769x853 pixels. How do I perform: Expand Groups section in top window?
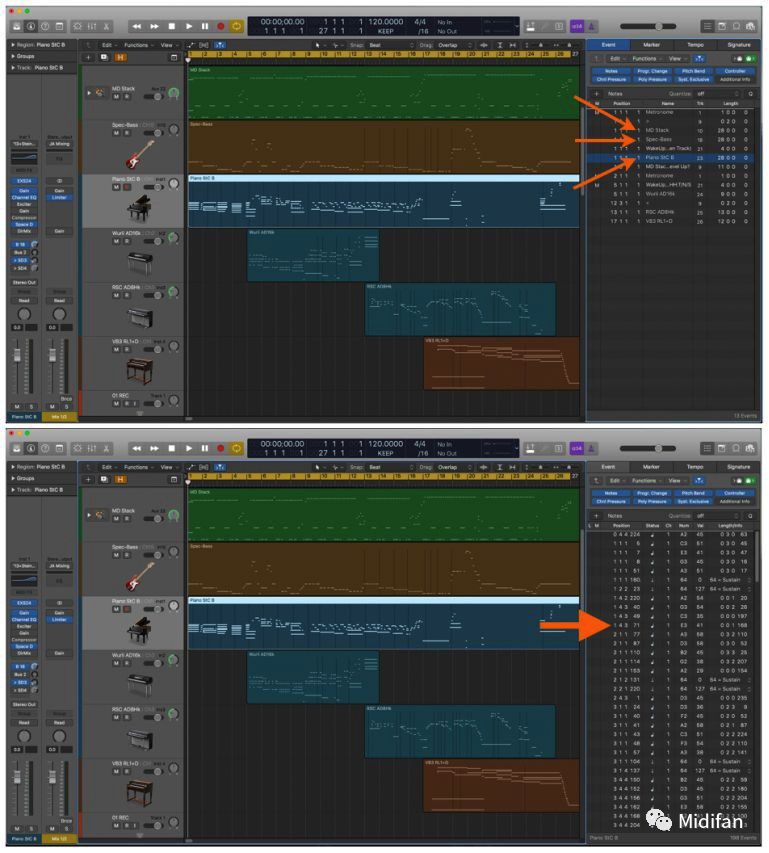point(14,56)
